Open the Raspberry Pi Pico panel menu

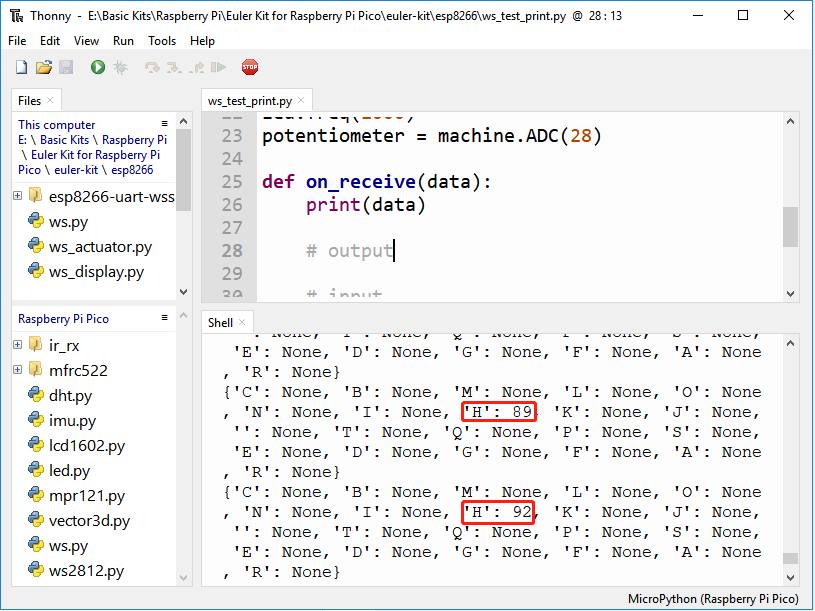coord(164,317)
